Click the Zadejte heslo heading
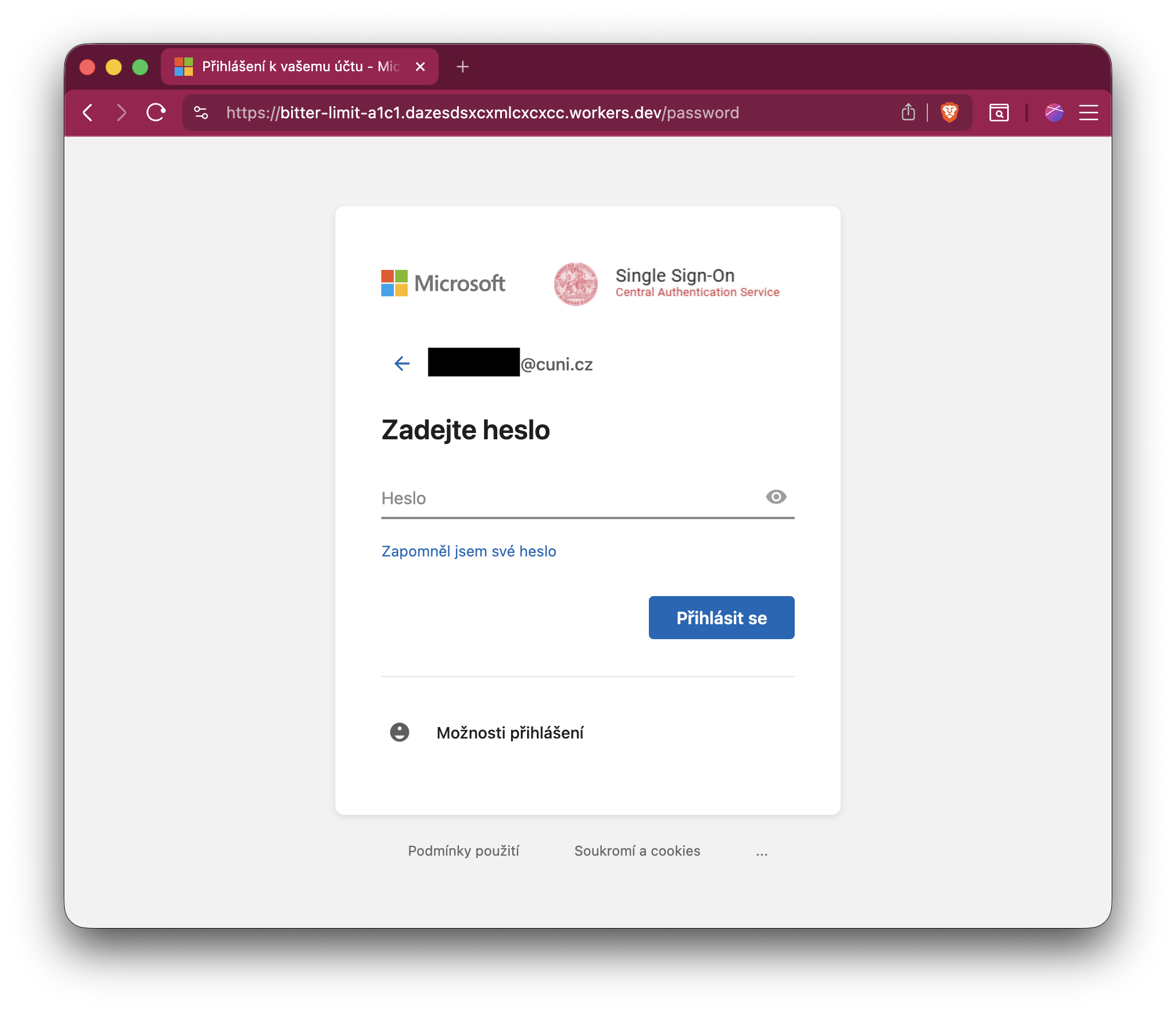 (x=466, y=430)
